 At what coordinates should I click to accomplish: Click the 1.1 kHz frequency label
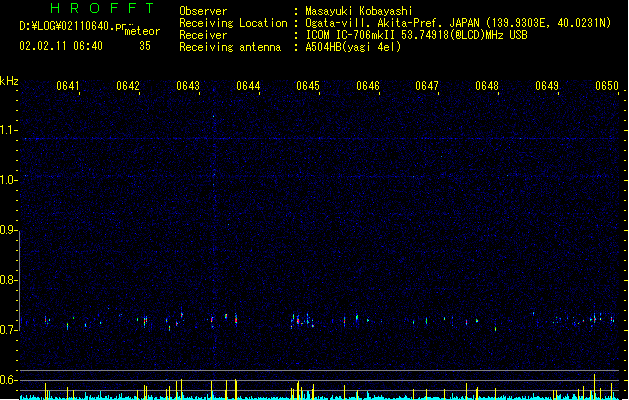8,130
